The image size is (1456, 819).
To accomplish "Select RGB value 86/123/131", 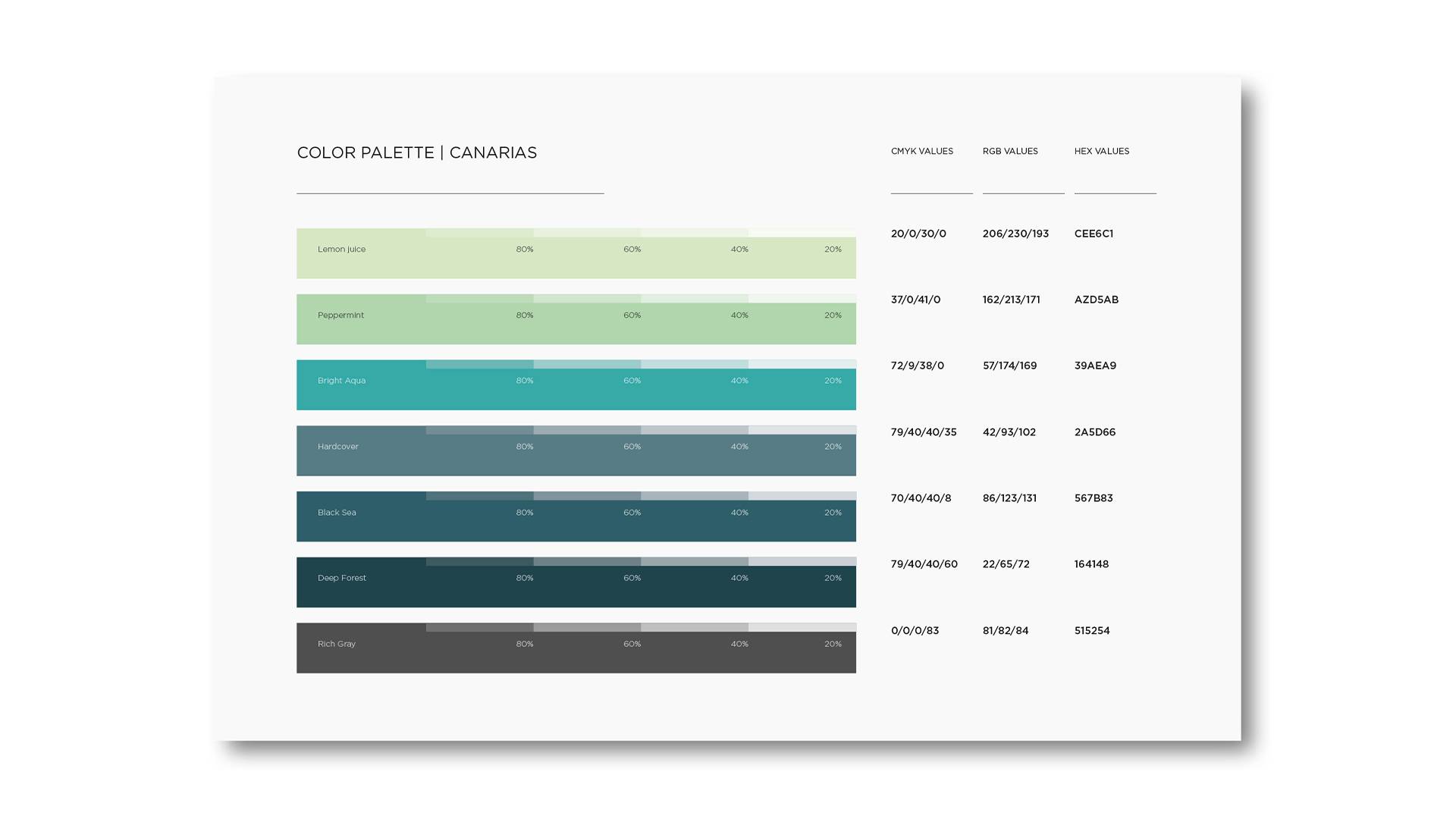I will pyautogui.click(x=1009, y=498).
